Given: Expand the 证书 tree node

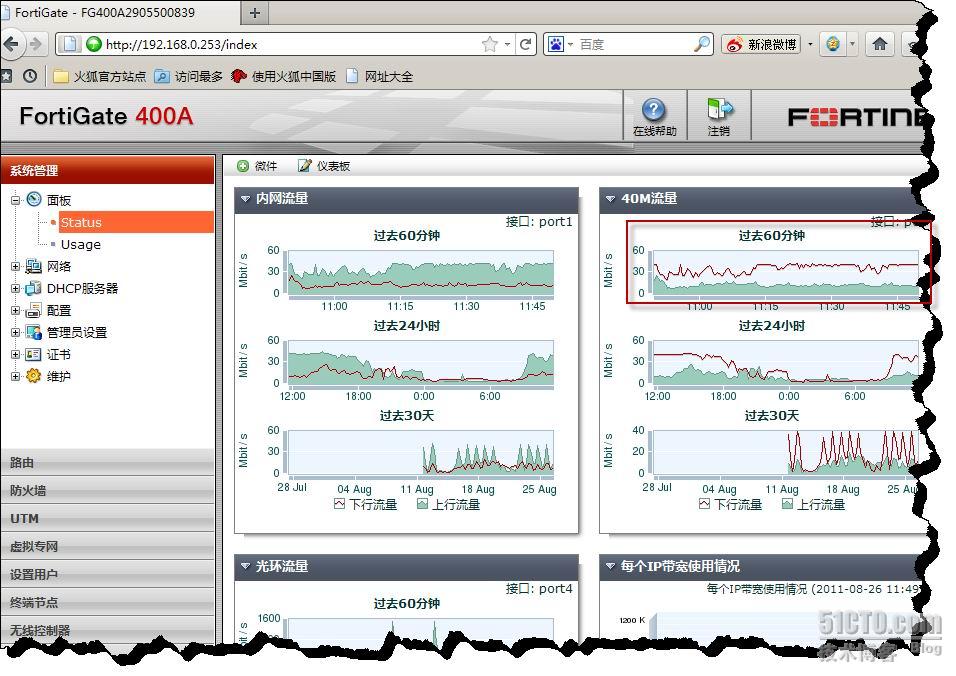Looking at the screenshot, I should (15, 354).
